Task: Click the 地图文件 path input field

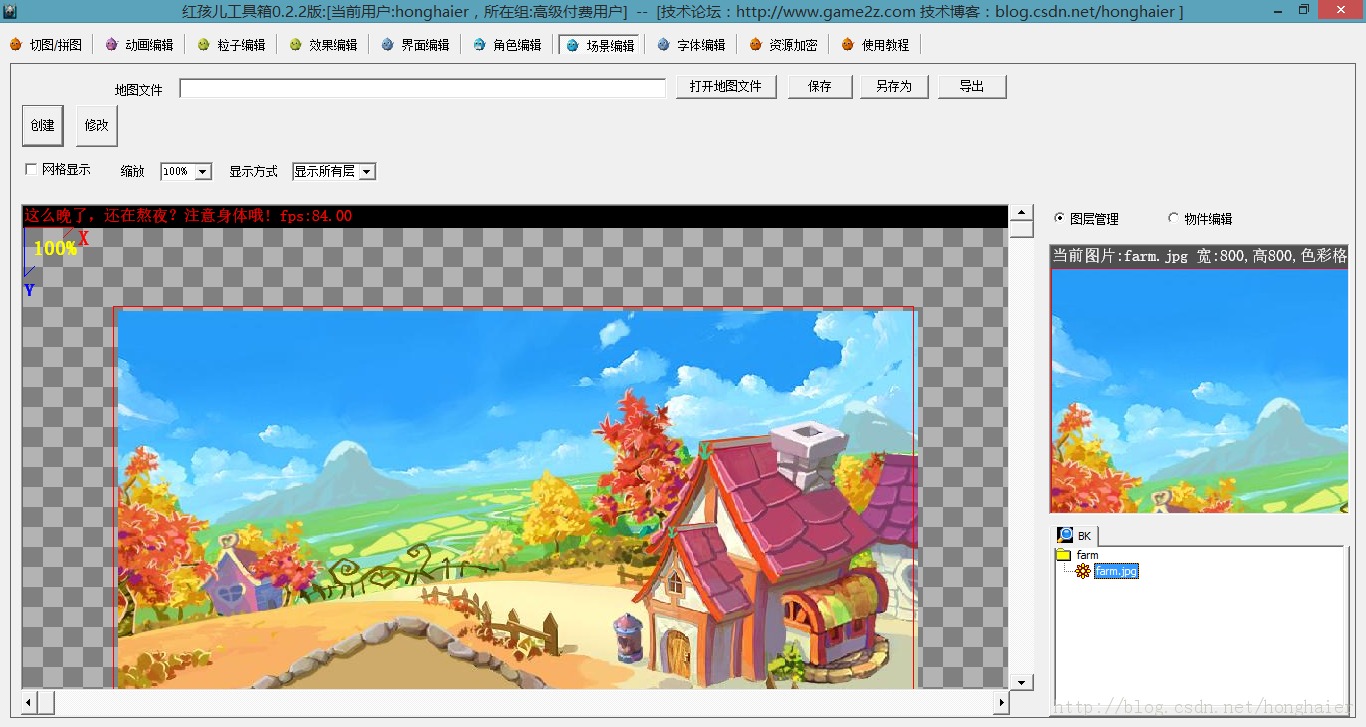Action: (x=423, y=88)
